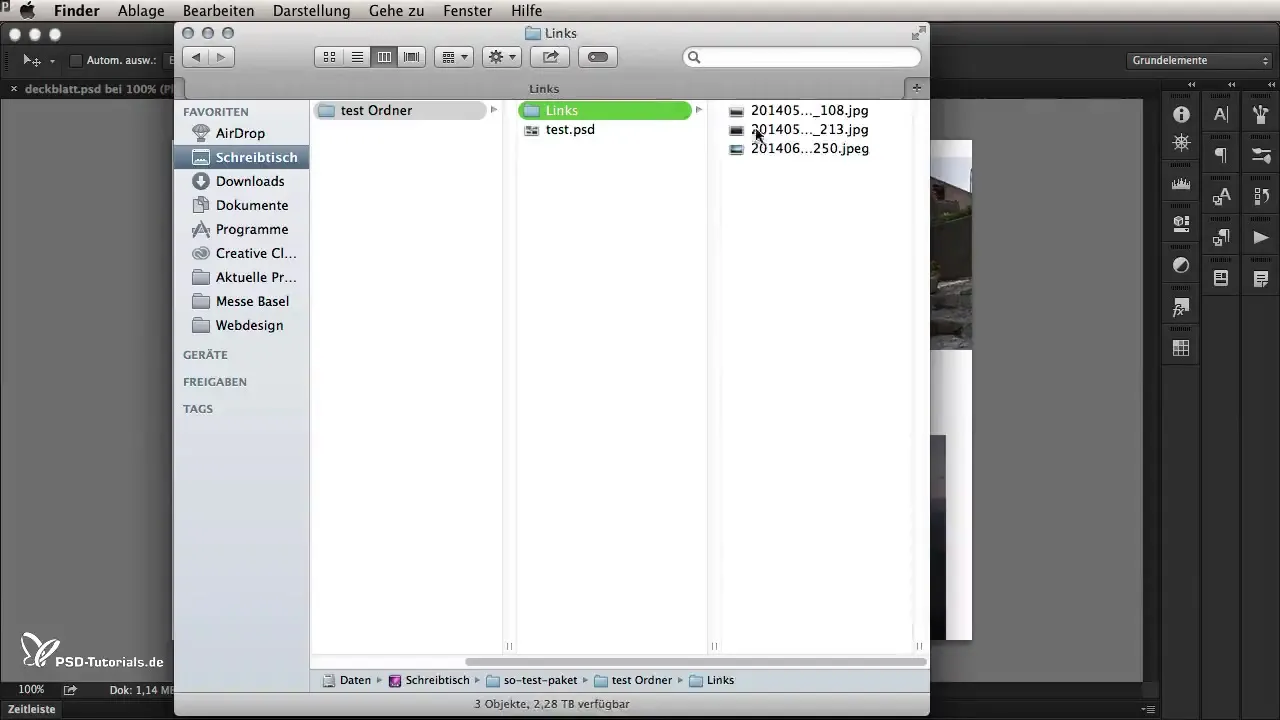1280x720 pixels.
Task: Select Programme in the sidebar
Action: coord(240,229)
